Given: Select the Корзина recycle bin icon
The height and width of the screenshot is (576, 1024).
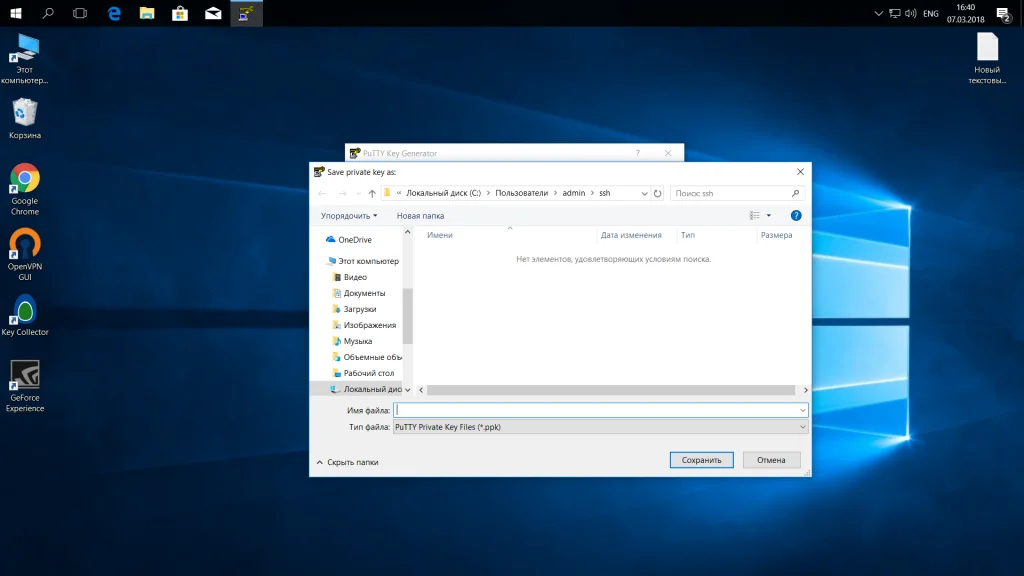Looking at the screenshot, I should [25, 113].
